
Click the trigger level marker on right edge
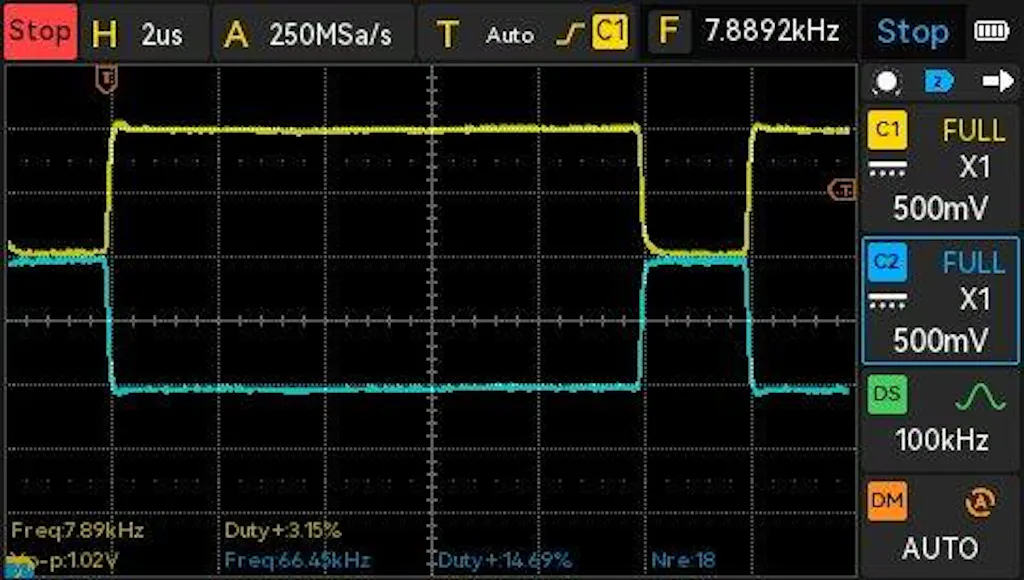coord(843,189)
